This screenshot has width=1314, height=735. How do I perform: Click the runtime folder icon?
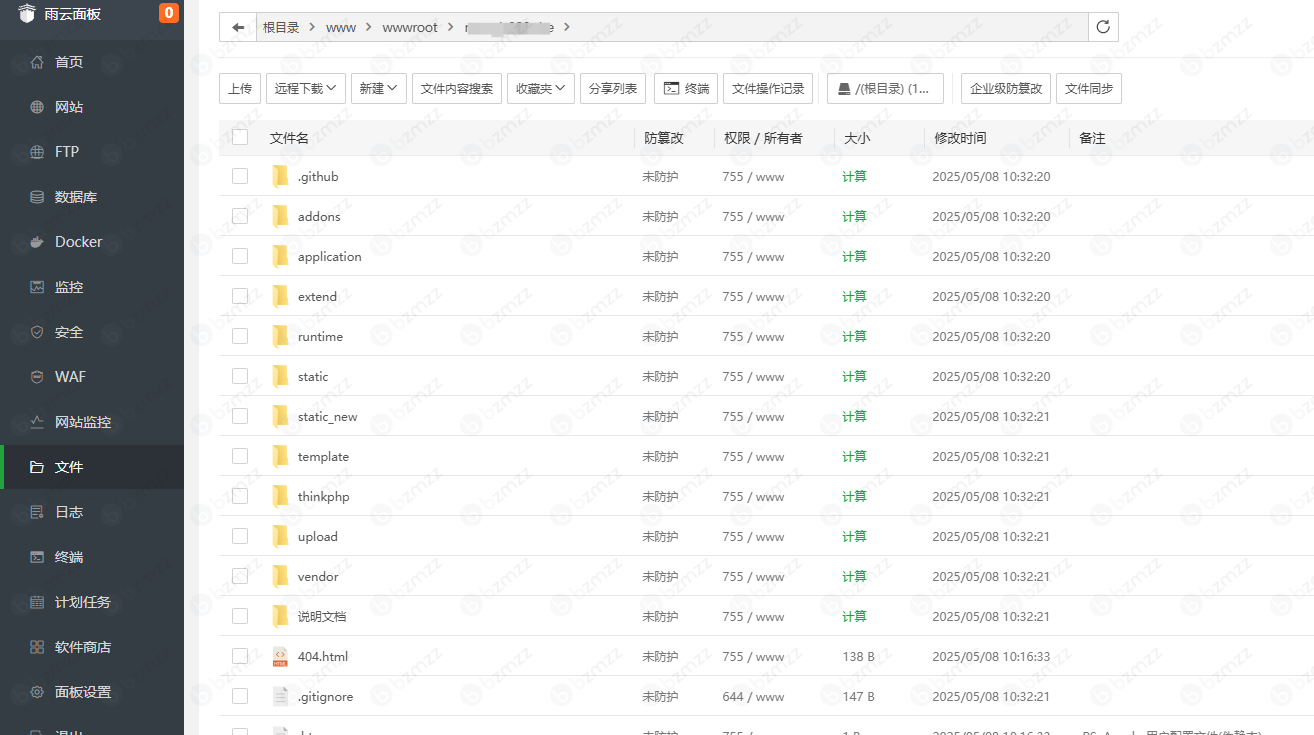tap(280, 336)
